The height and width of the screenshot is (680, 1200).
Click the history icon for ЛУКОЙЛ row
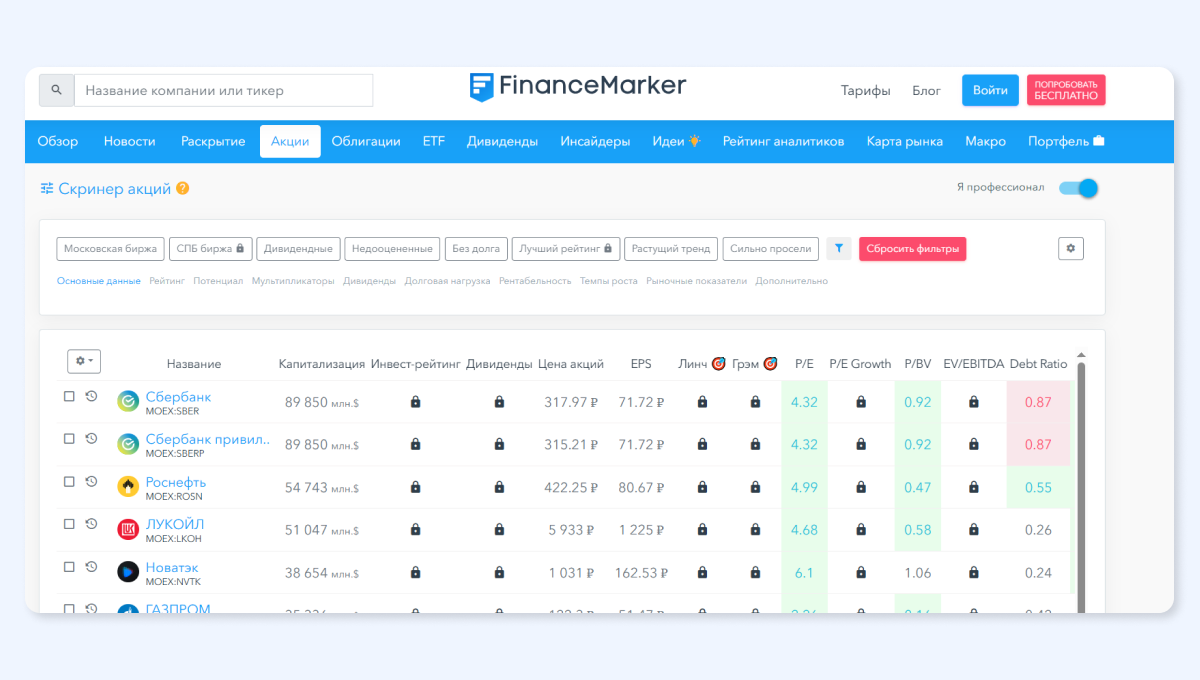[91, 523]
